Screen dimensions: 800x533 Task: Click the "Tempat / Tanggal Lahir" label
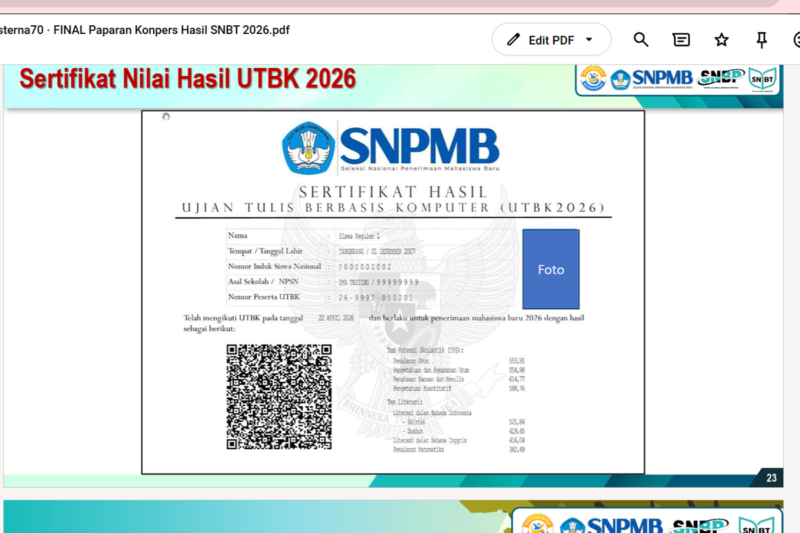265,251
